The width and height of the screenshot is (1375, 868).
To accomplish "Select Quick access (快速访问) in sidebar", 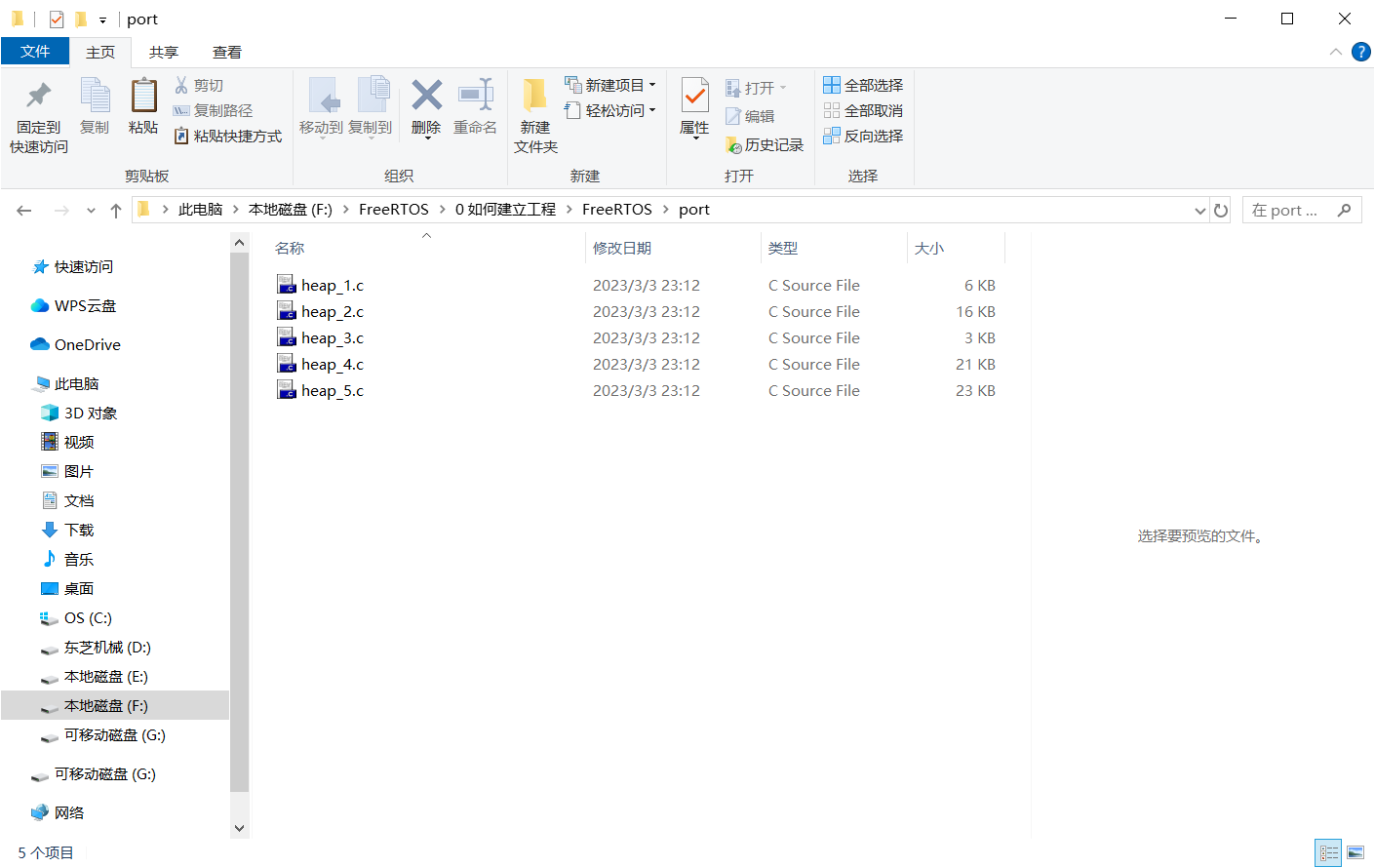I will 73,267.
